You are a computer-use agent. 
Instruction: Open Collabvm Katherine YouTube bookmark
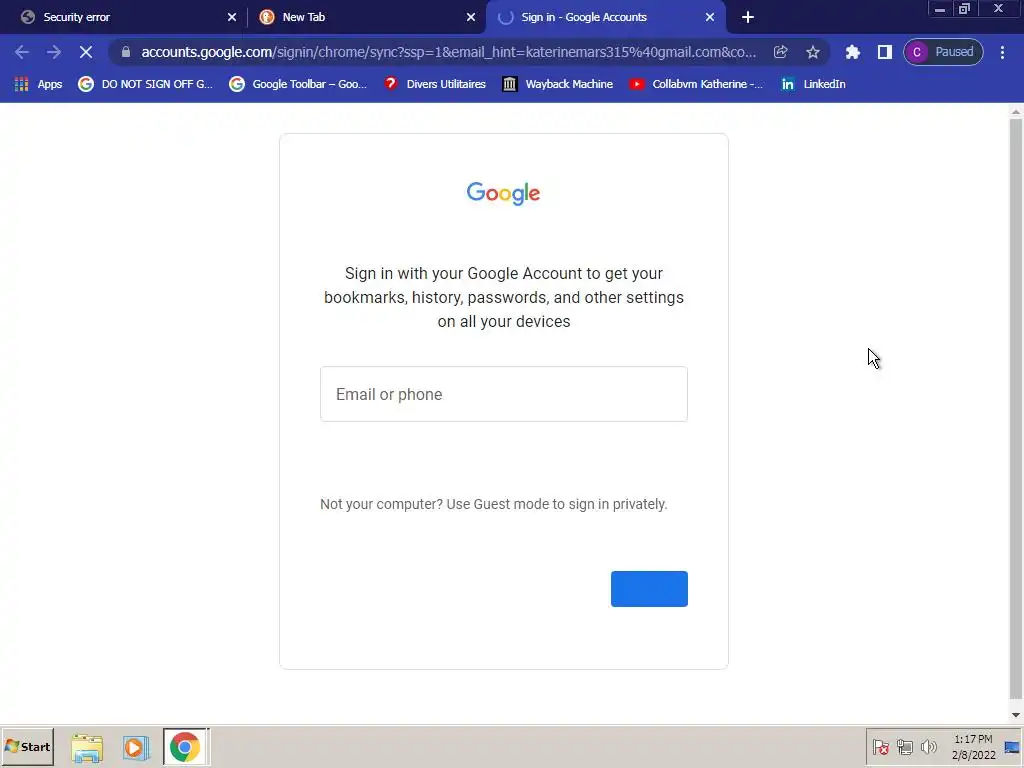coord(696,84)
